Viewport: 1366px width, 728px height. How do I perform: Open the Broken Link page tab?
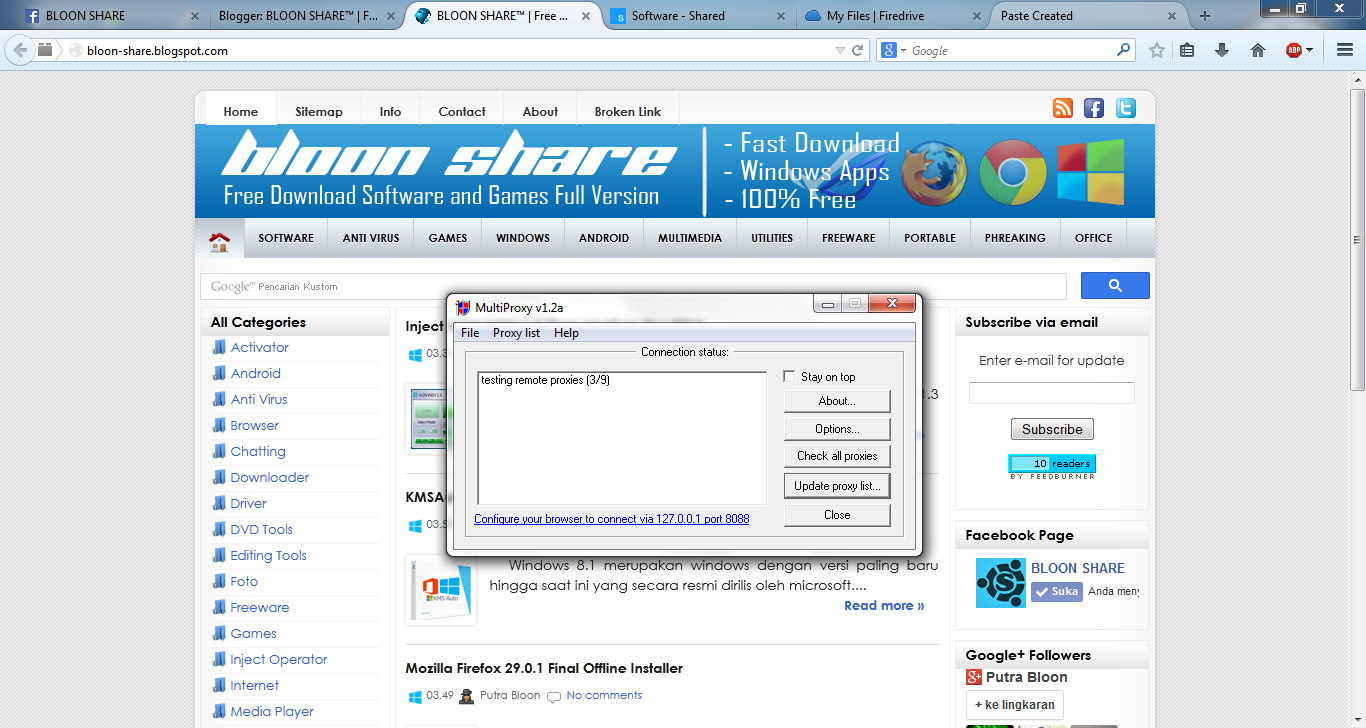628,112
